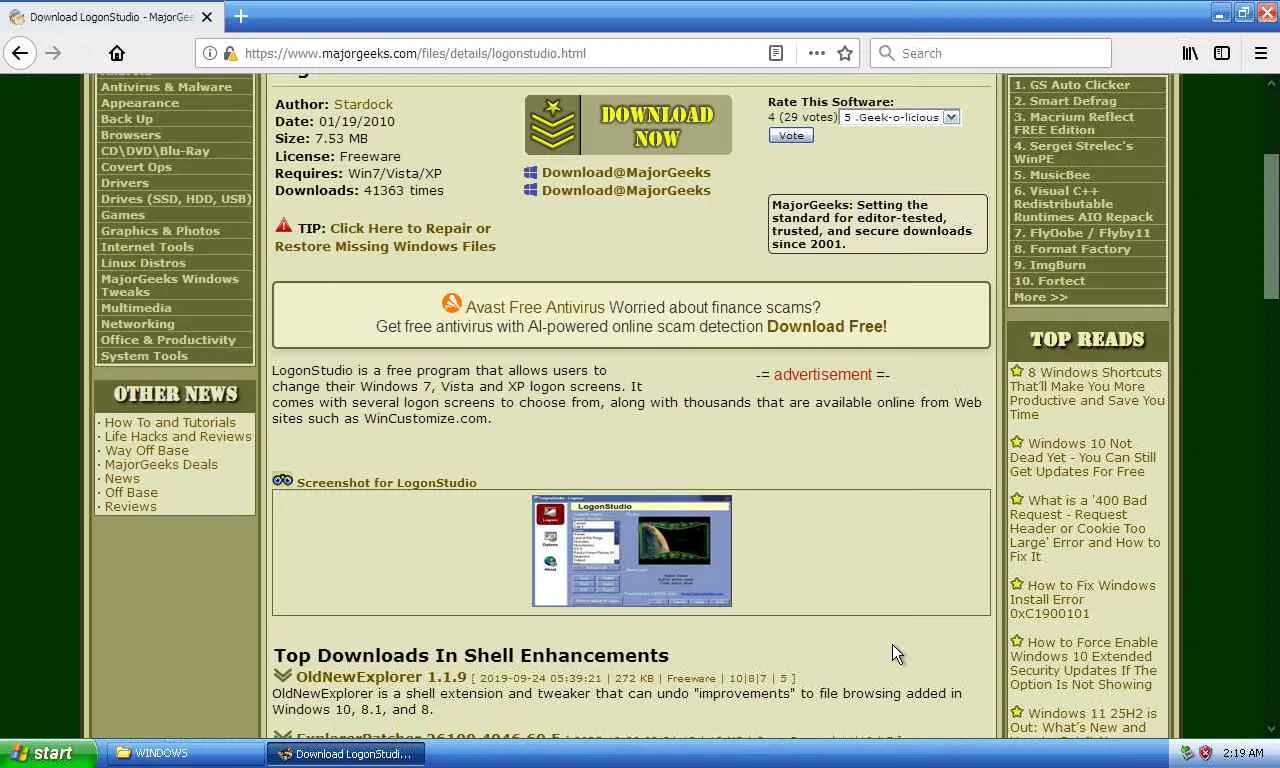This screenshot has height=768, width=1280.
Task: Click the star beside 8 Windows Shortcuts
Action: [1017, 371]
